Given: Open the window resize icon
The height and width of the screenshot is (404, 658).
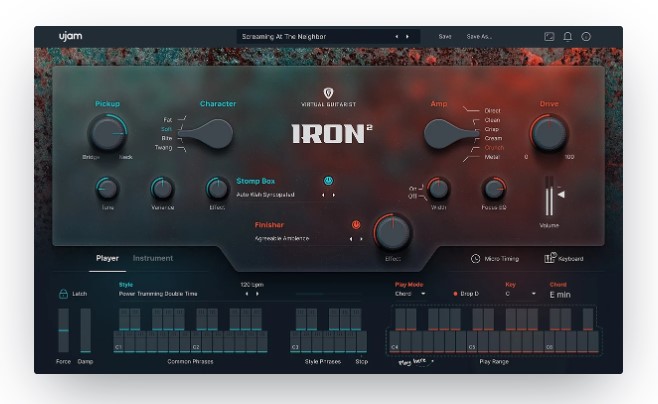Looking at the screenshot, I should (x=549, y=36).
